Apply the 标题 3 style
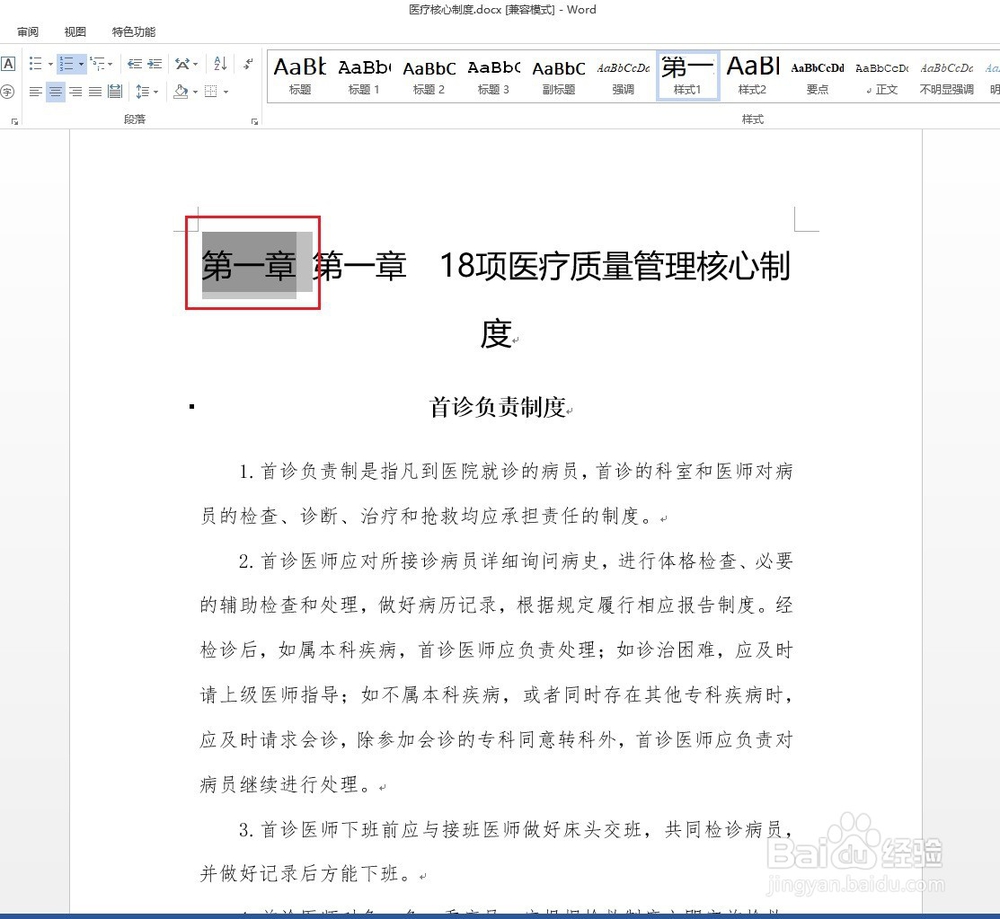This screenshot has width=1000, height=919. 494,76
